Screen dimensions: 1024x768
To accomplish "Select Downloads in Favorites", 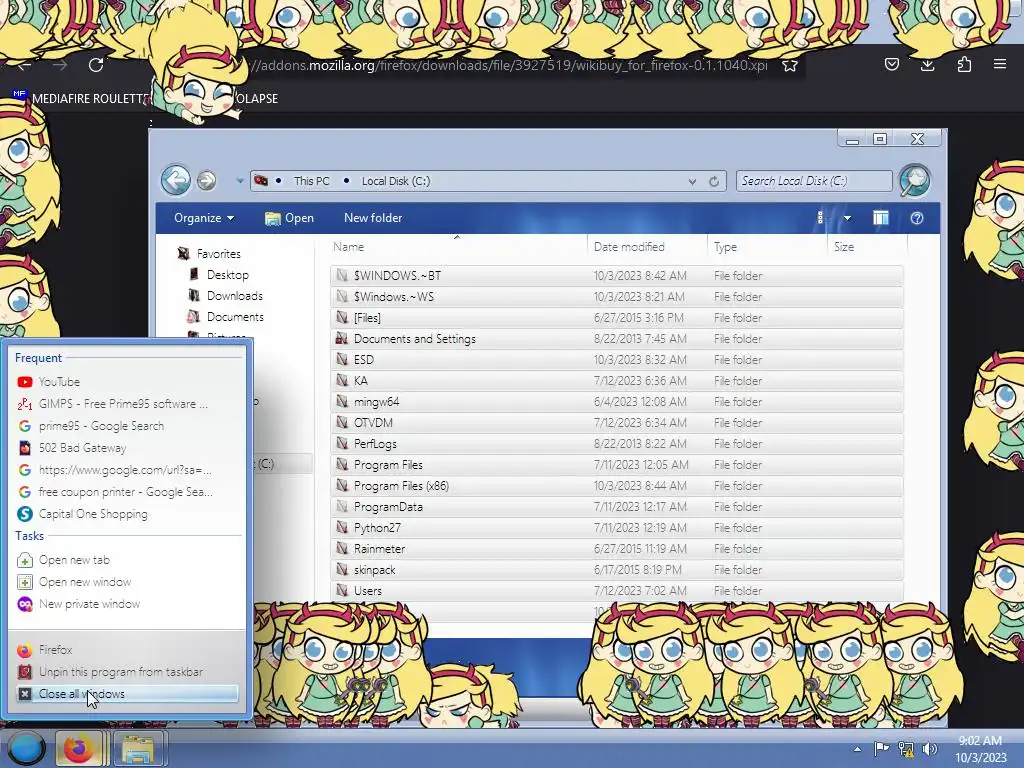I will coord(234,296).
